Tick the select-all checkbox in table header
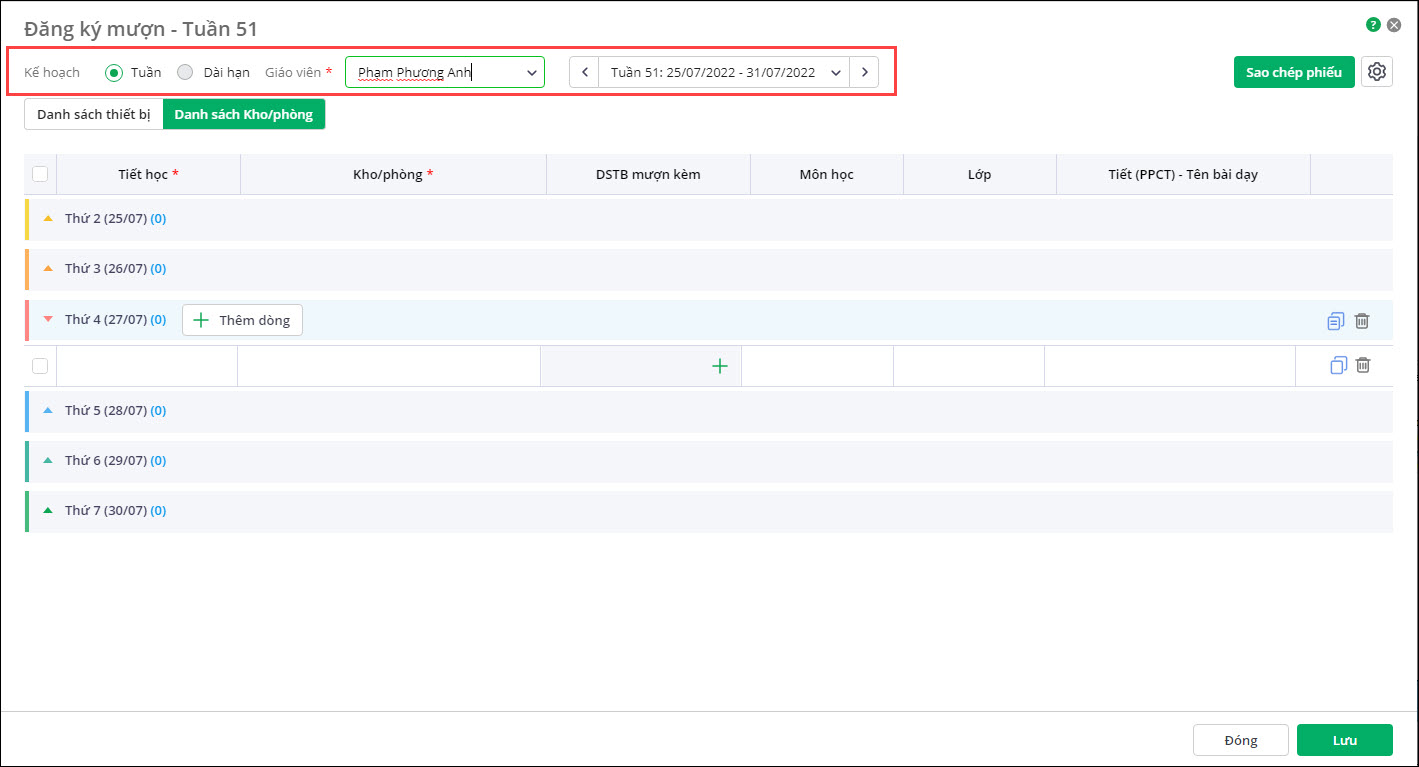Image resolution: width=1419 pixels, height=767 pixels. pyautogui.click(x=40, y=174)
